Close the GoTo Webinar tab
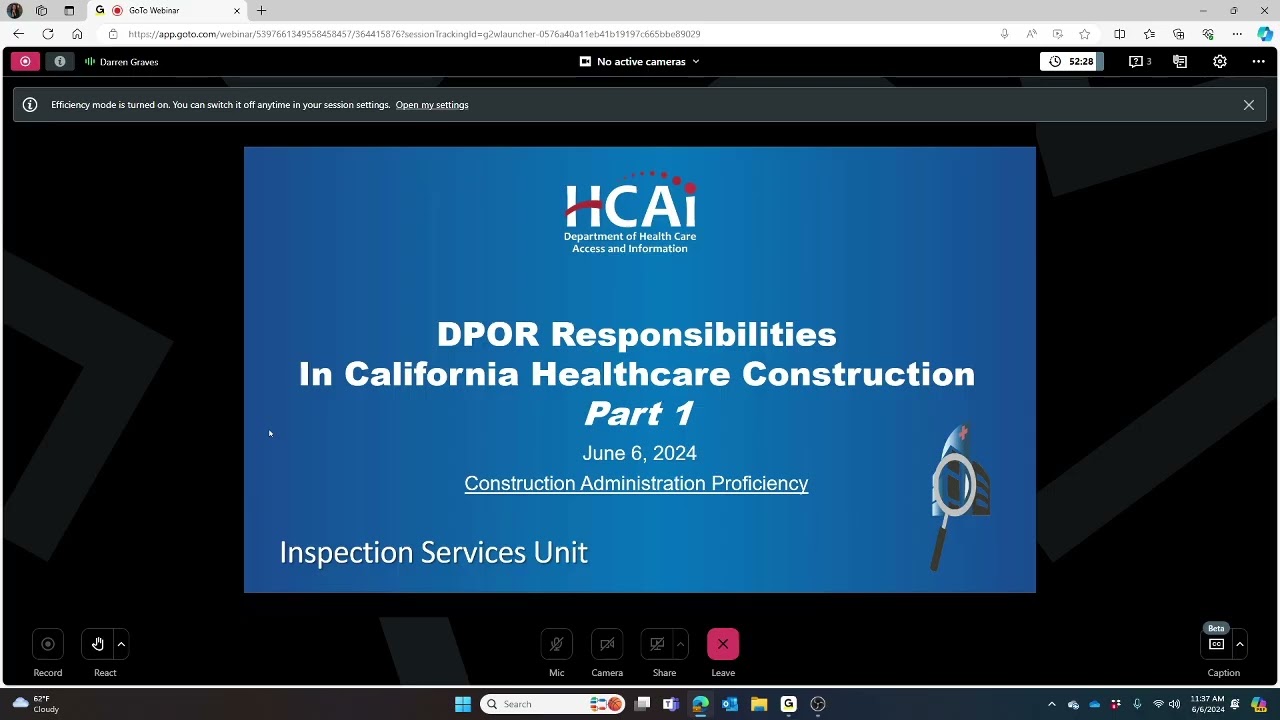1280x720 pixels. (x=237, y=11)
